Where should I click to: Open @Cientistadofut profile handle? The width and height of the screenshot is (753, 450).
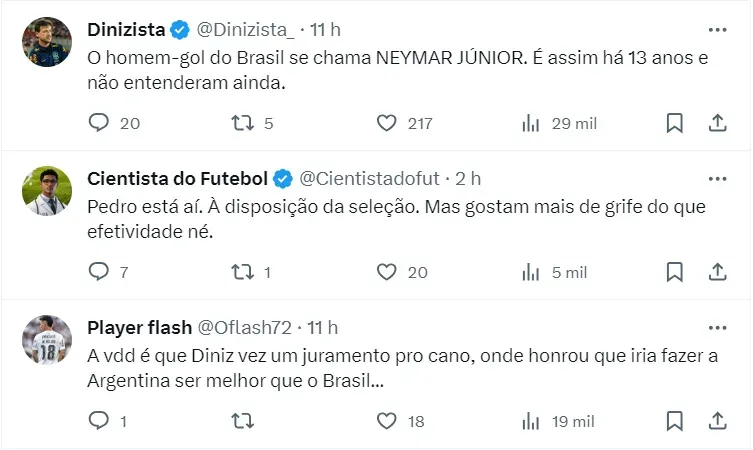369,178
